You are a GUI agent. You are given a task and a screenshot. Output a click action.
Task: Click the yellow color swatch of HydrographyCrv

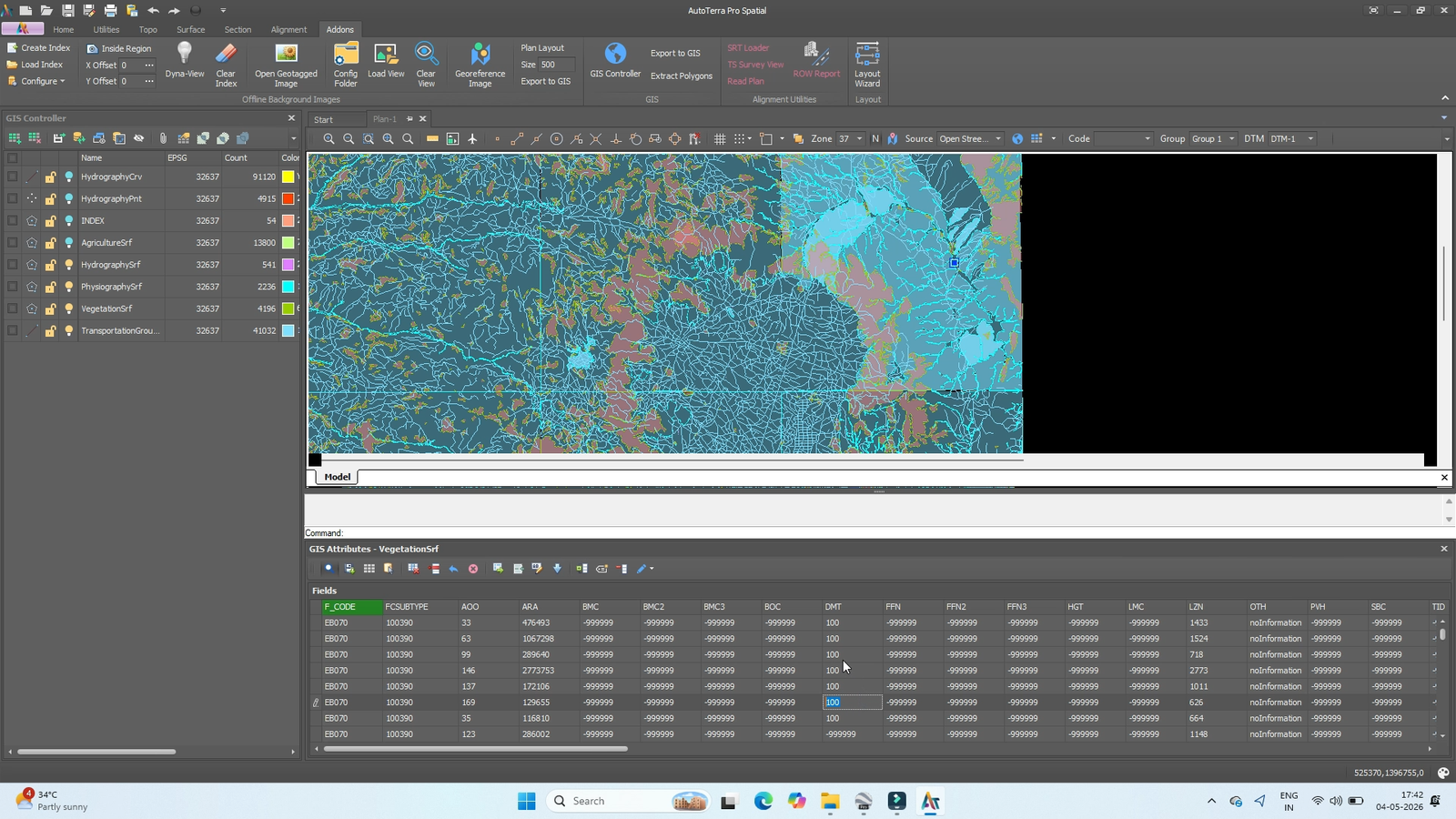point(288,177)
